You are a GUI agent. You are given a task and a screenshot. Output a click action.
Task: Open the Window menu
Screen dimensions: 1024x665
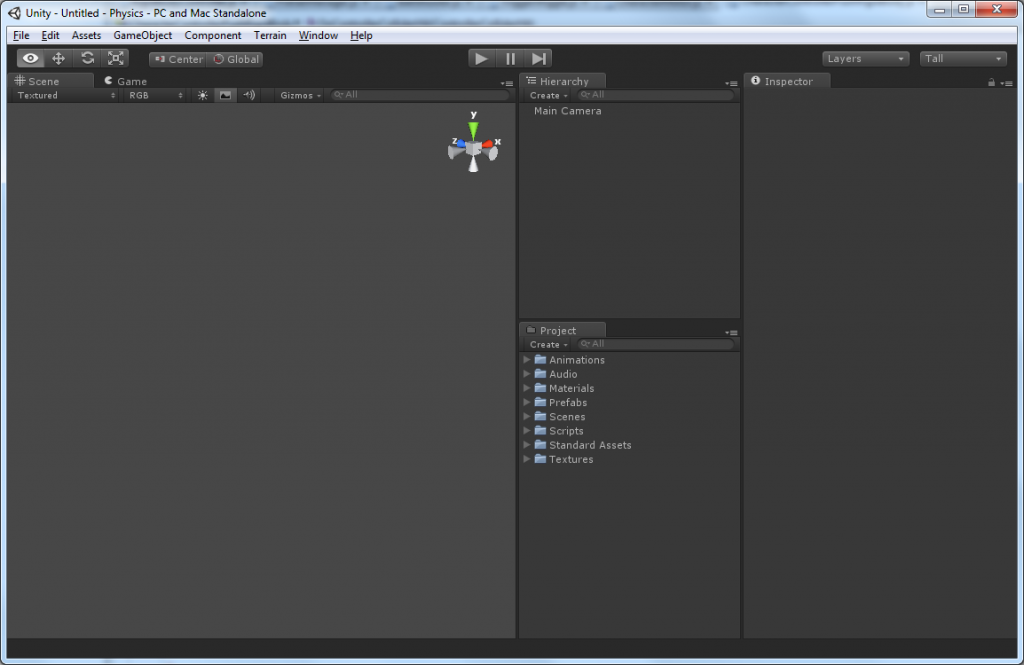[318, 35]
